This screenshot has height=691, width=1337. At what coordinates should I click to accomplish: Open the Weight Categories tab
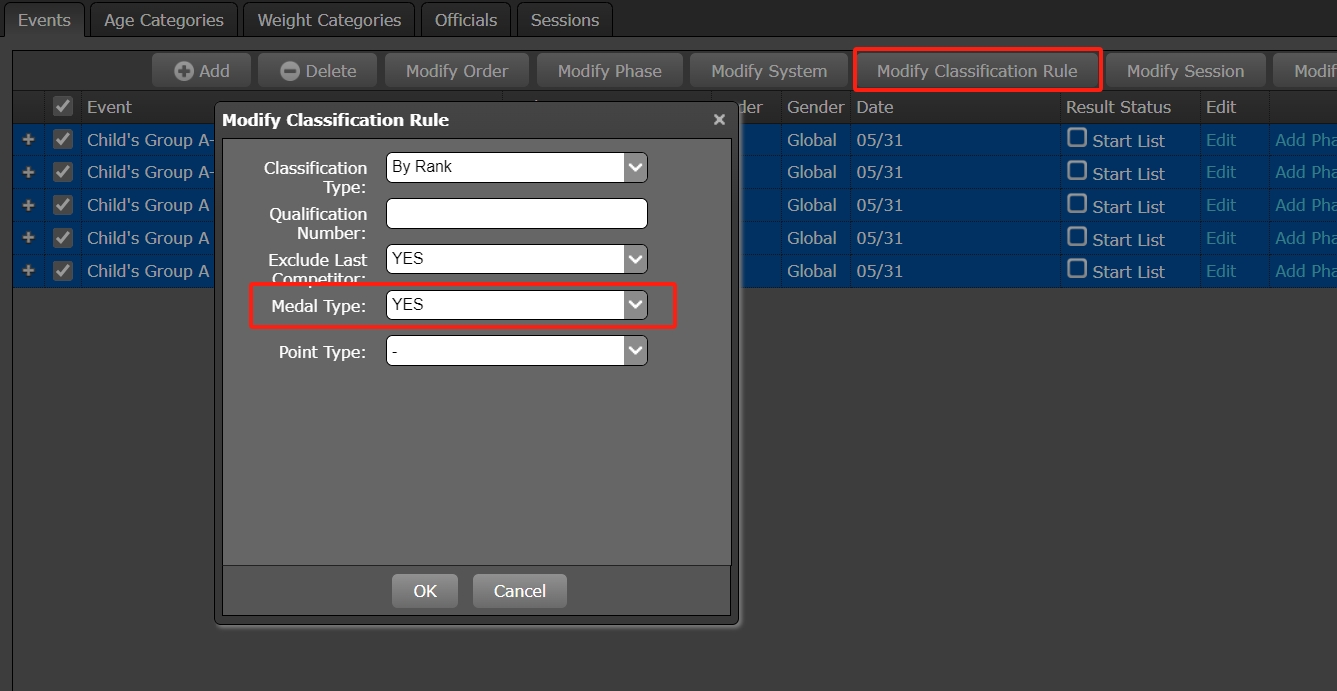click(x=329, y=20)
